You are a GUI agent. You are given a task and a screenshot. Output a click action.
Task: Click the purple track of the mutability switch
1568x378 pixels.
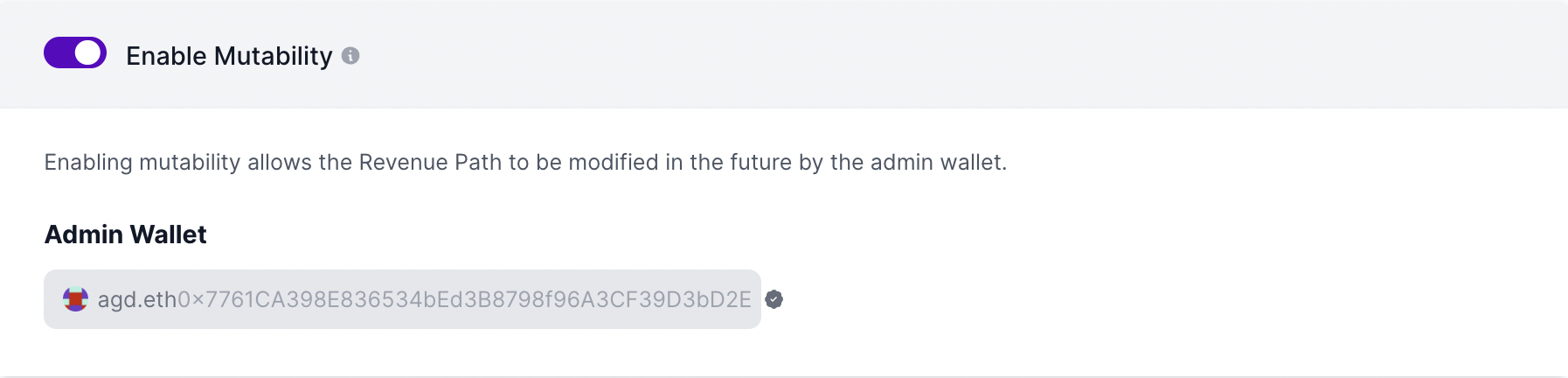58,52
